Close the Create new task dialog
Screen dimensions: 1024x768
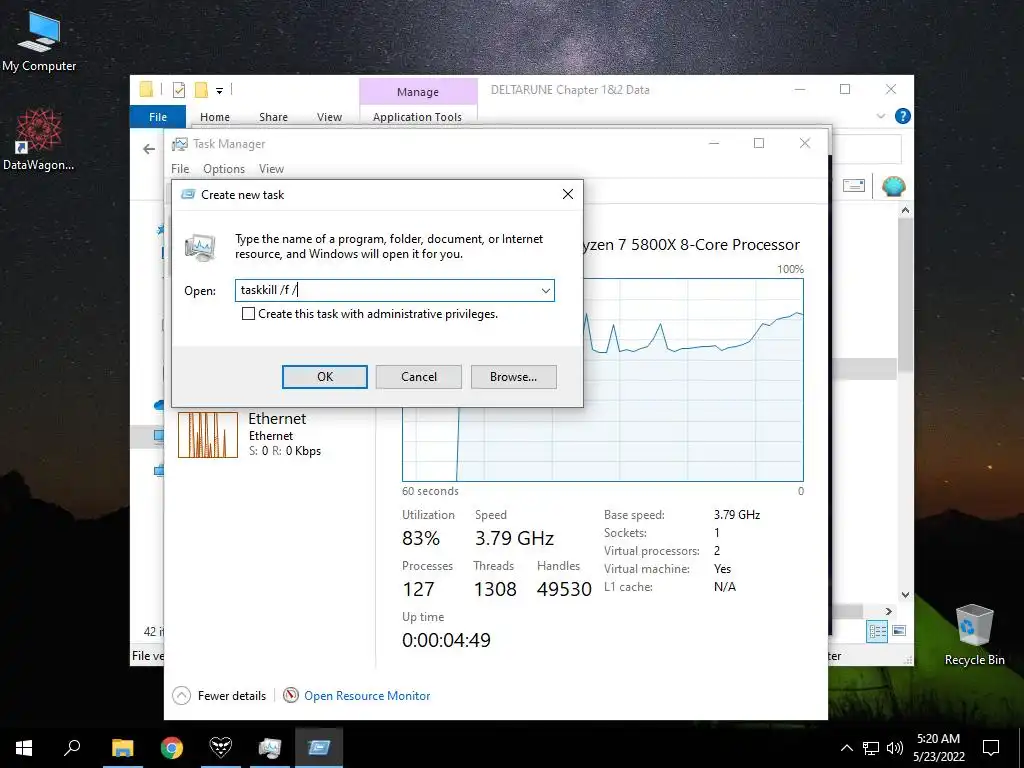point(568,194)
